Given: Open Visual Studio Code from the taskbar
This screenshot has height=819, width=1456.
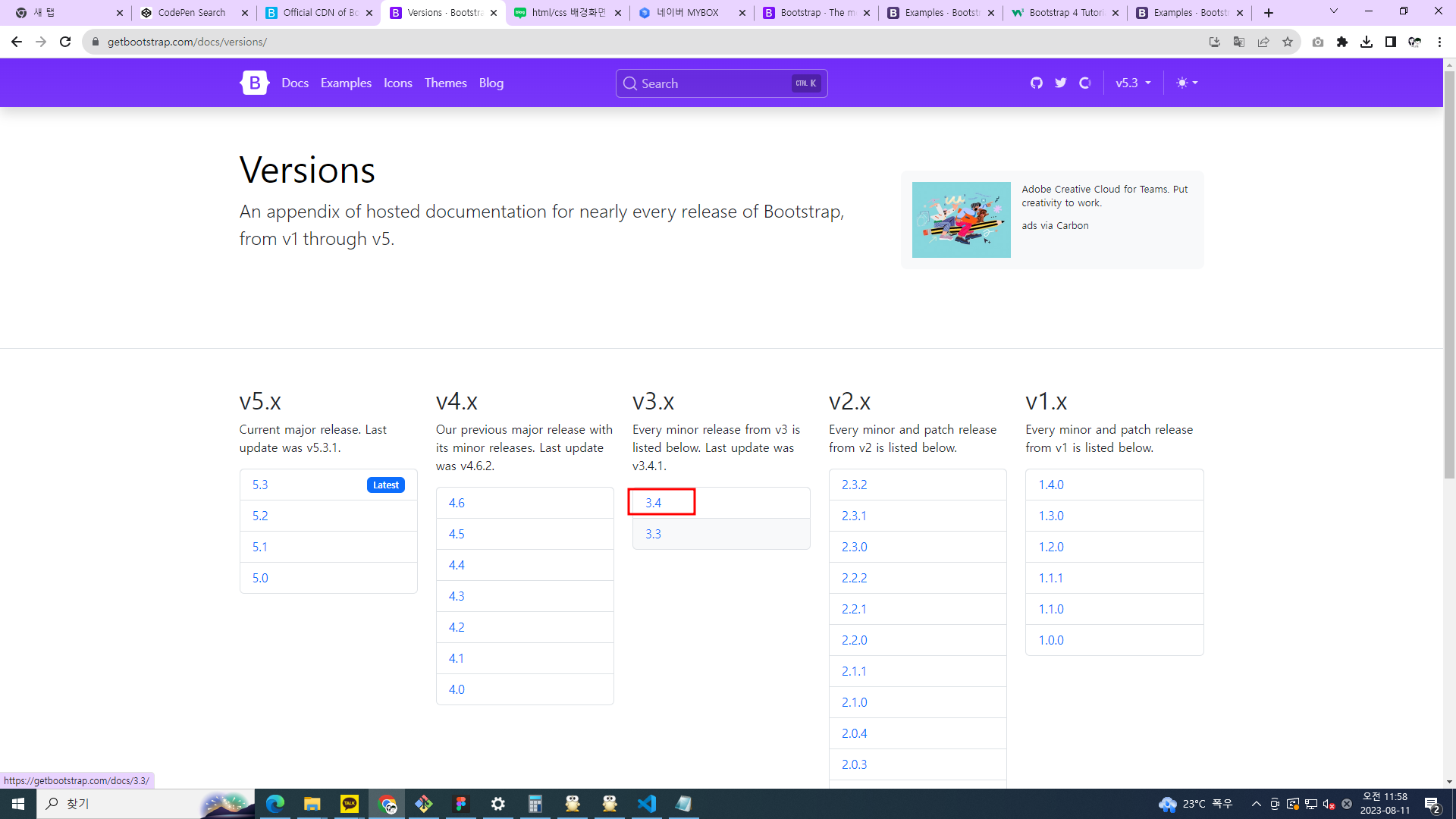Looking at the screenshot, I should (646, 804).
